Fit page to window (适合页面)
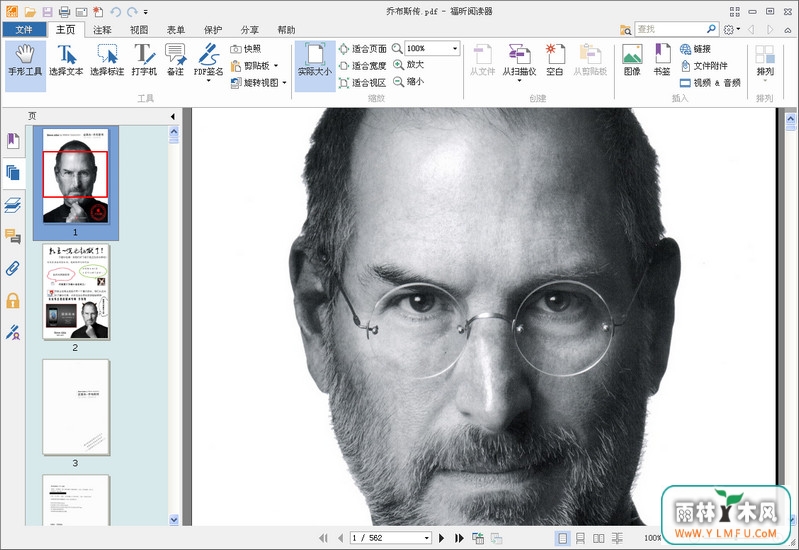The width and height of the screenshot is (799, 550). coord(363,49)
